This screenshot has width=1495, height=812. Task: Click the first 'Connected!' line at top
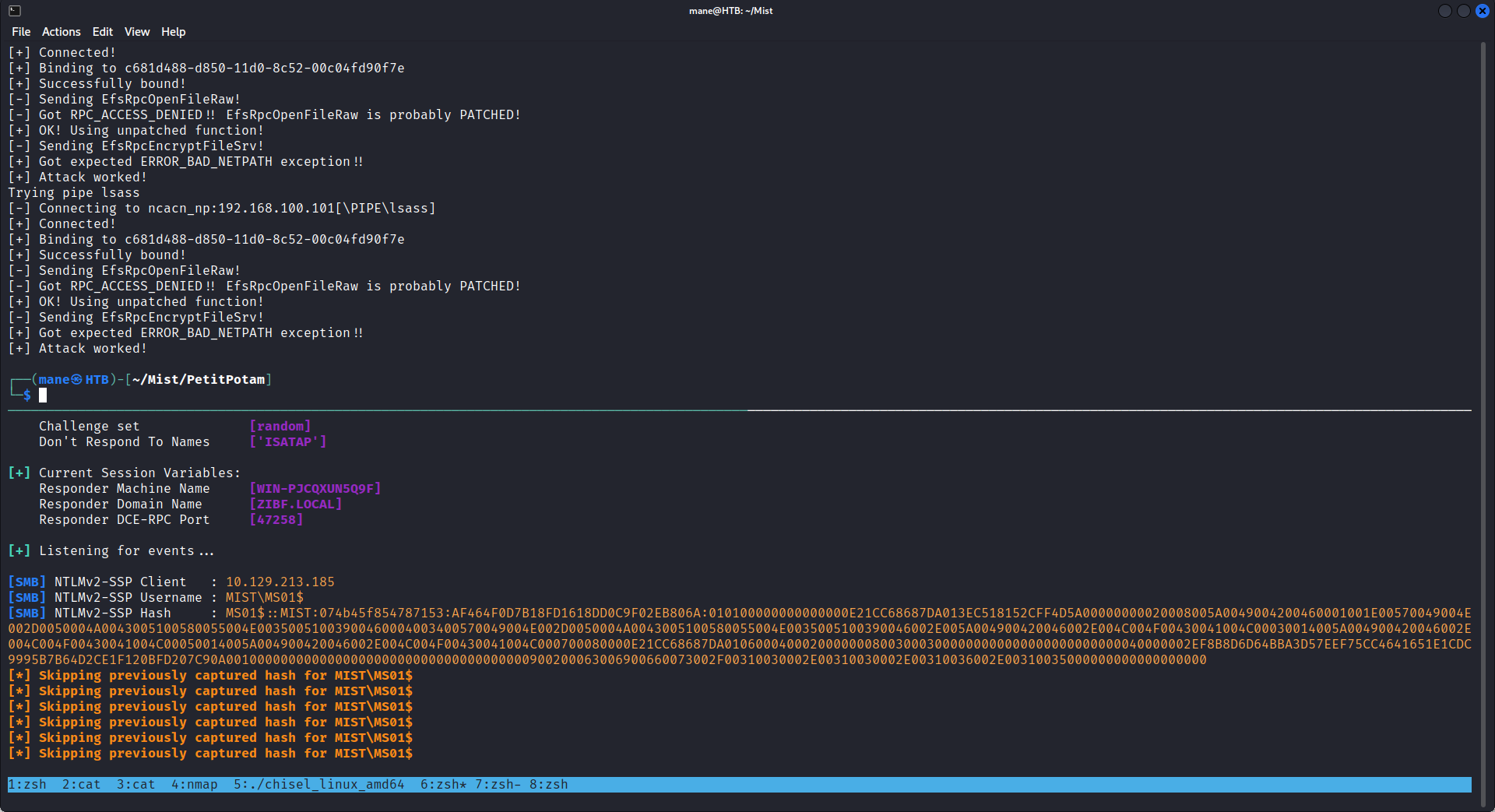62,53
